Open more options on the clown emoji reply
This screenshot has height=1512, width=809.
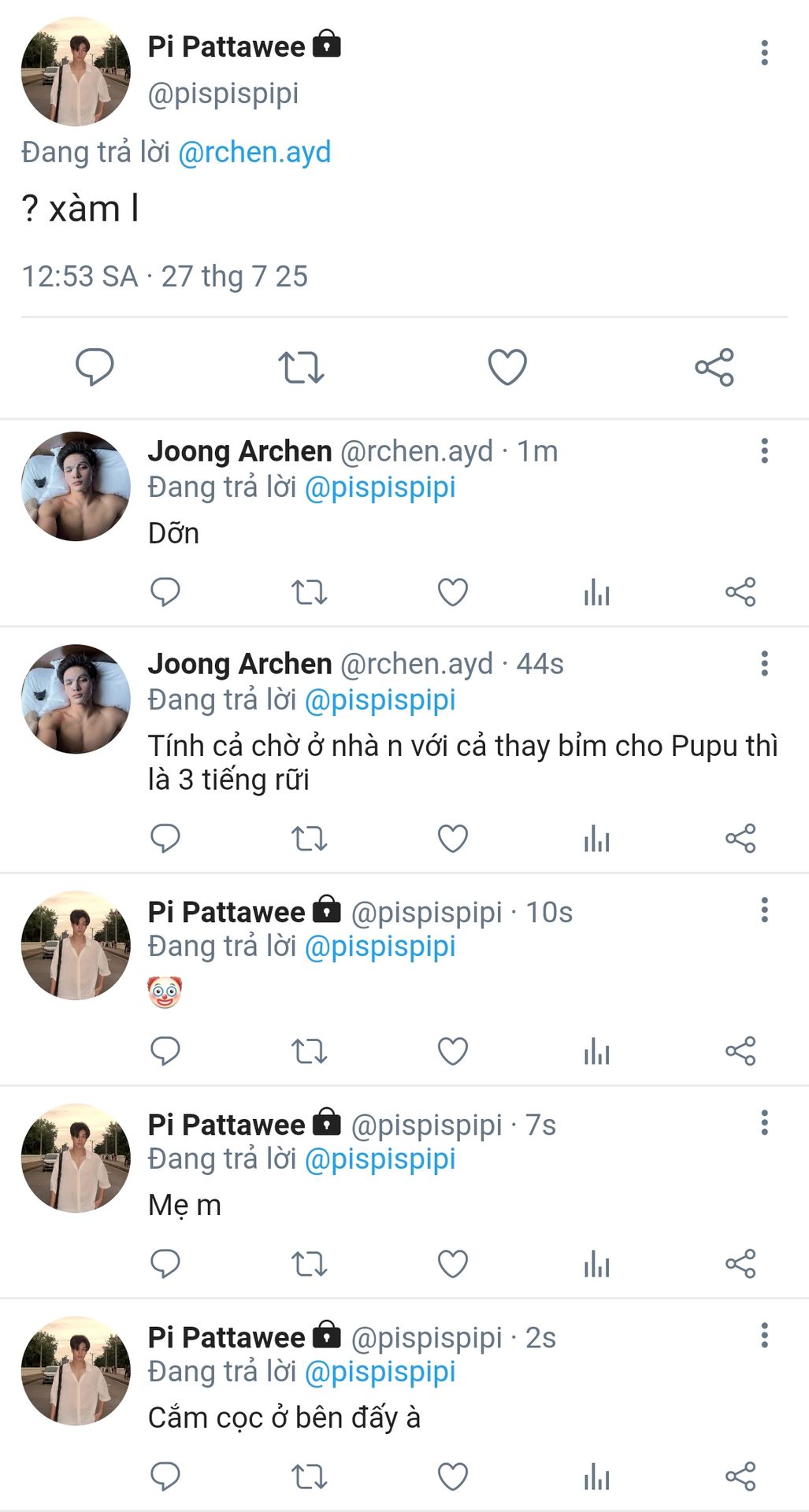[x=764, y=910]
